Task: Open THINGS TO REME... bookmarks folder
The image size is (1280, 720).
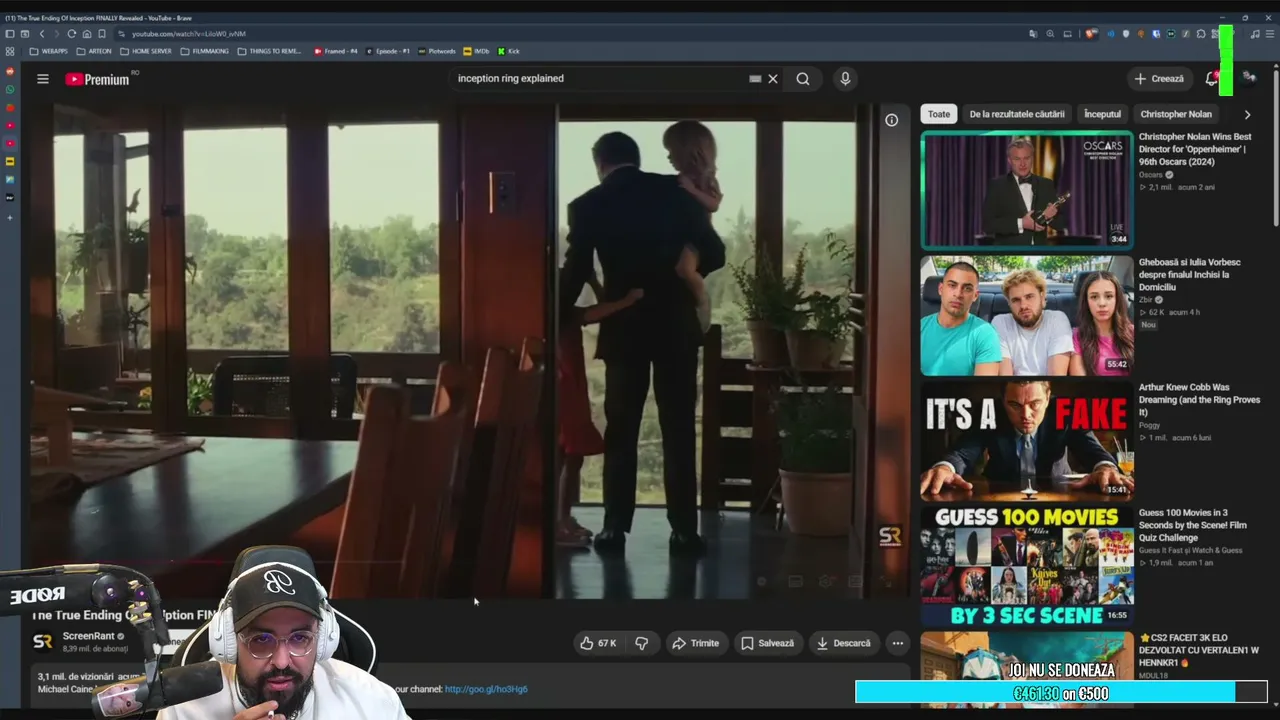Action: click(x=271, y=51)
